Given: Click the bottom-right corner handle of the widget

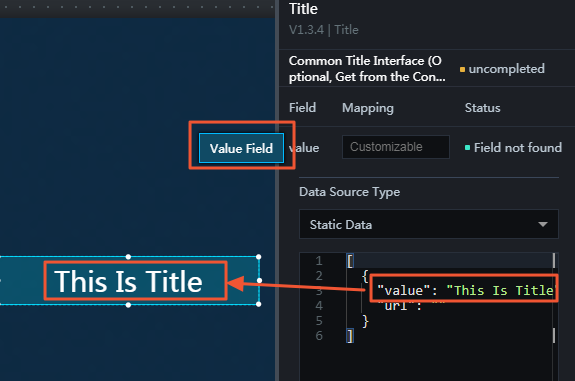Looking at the screenshot, I should point(259,304).
